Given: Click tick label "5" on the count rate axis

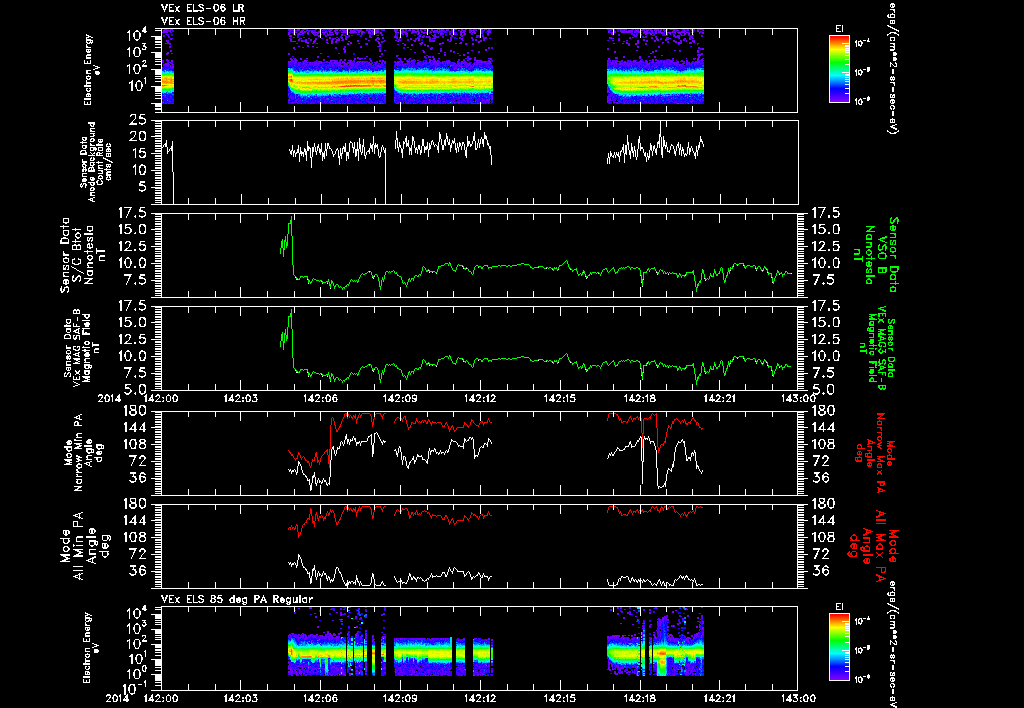Looking at the screenshot, I should [x=142, y=187].
